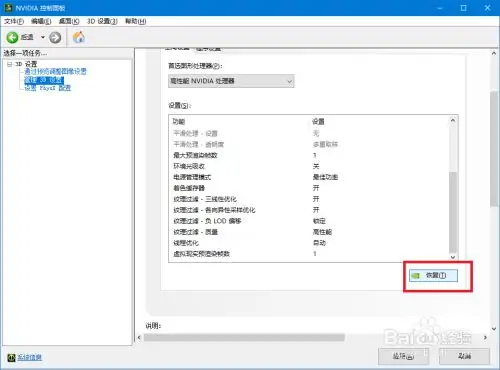Go to the Home page icon

tap(79, 37)
